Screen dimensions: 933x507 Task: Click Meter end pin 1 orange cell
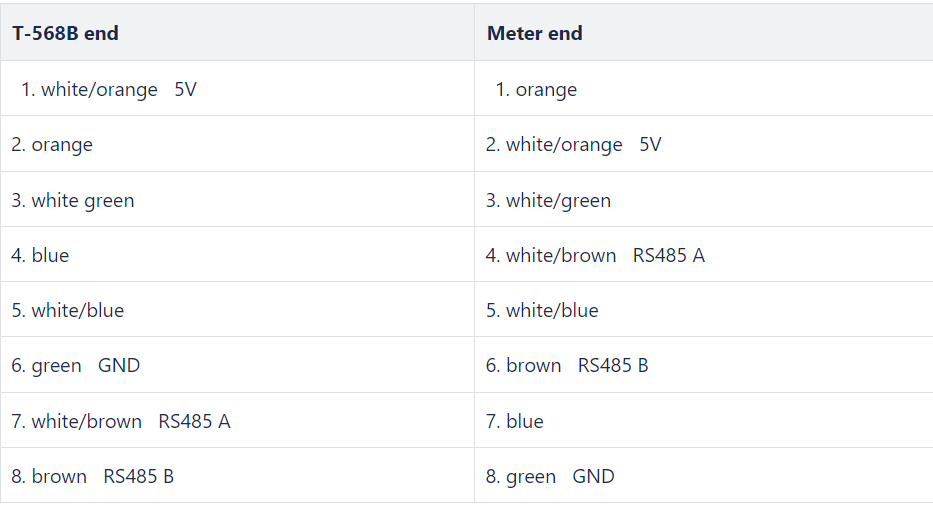pyautogui.click(x=536, y=90)
